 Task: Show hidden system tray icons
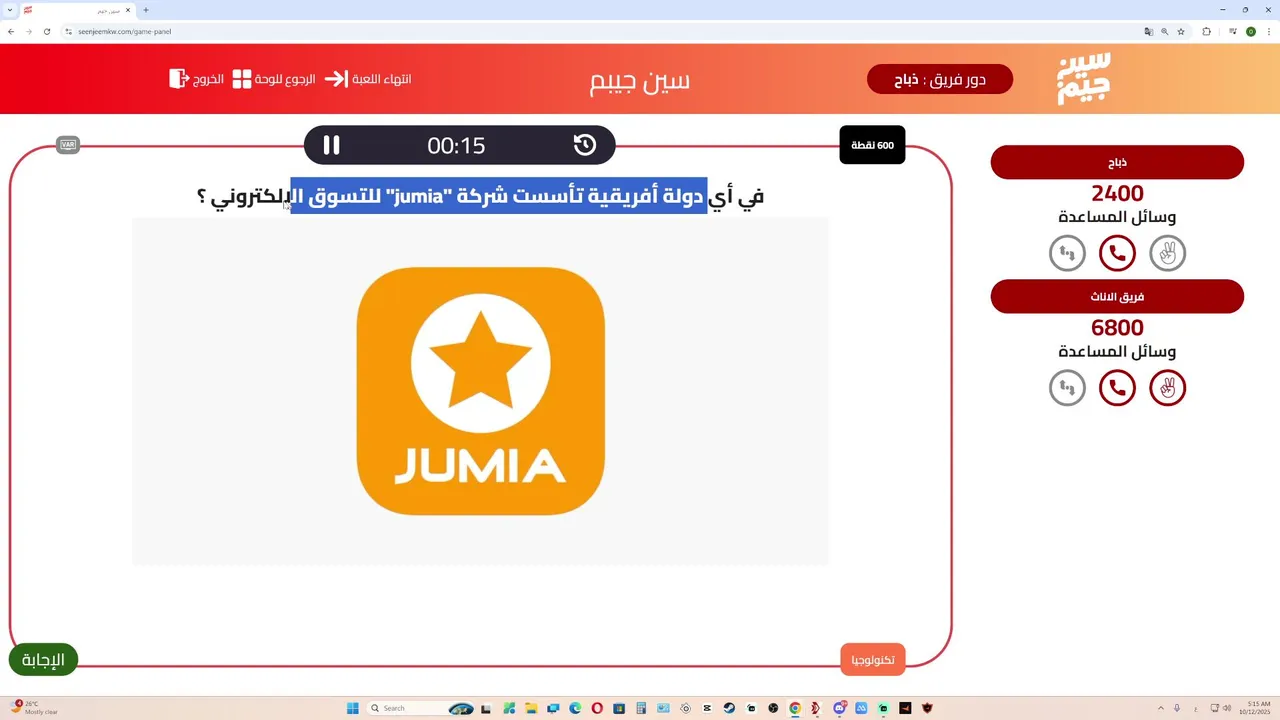pos(1161,708)
